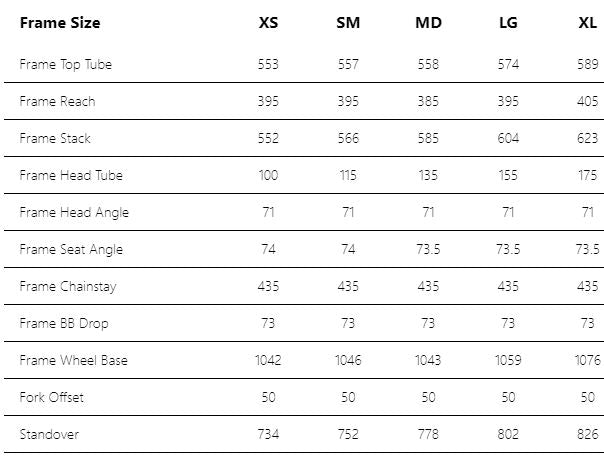The height and width of the screenshot is (456, 604).
Task: Select the Frame Head Angle label
Action: point(74,213)
